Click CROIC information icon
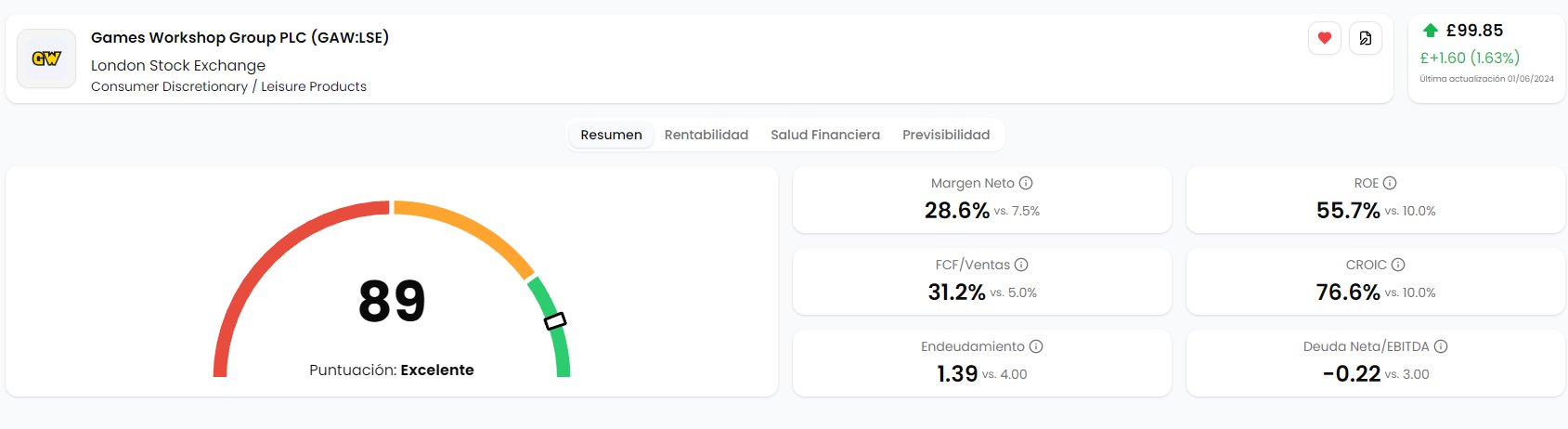This screenshot has height=429, width=1568. click(x=1398, y=265)
